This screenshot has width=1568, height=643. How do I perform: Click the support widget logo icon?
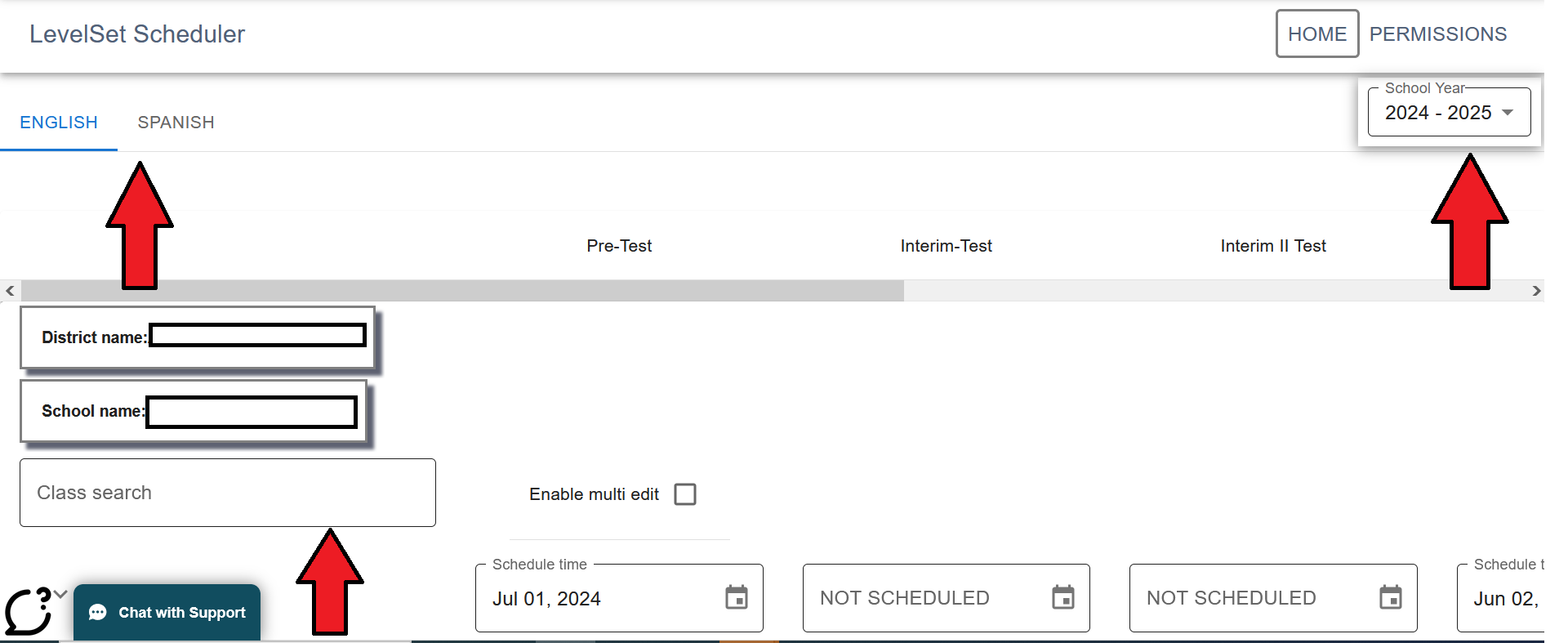(28, 611)
